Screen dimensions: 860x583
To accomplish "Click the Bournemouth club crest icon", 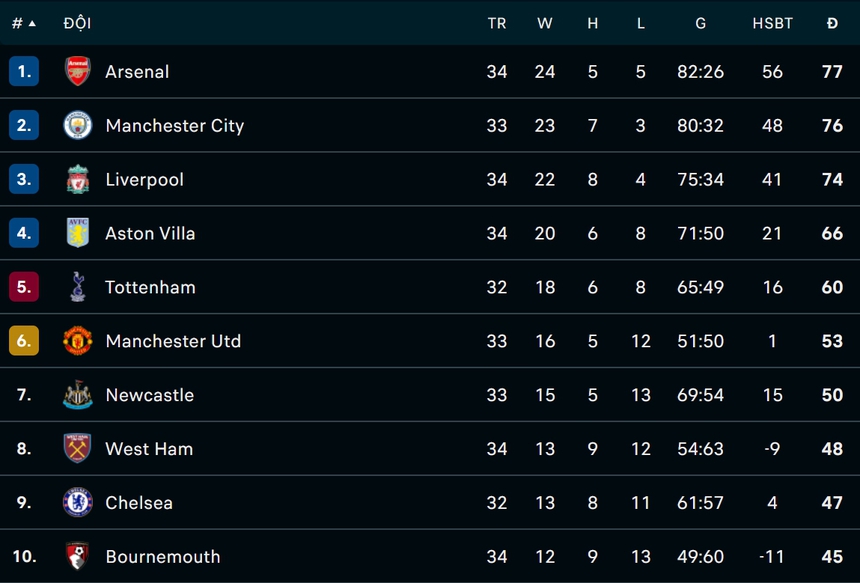I will pyautogui.click(x=77, y=557).
